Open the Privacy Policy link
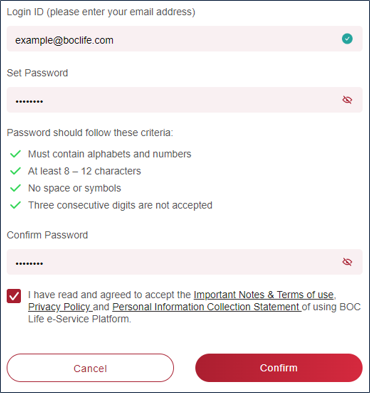This screenshot has height=393, width=370. [59, 307]
